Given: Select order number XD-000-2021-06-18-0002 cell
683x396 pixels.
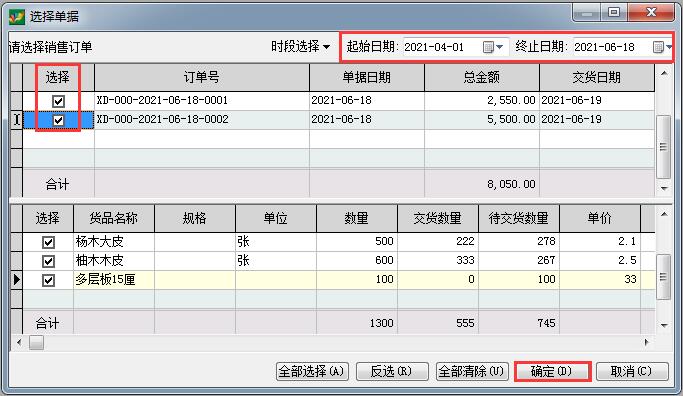Looking at the screenshot, I should tap(202, 120).
